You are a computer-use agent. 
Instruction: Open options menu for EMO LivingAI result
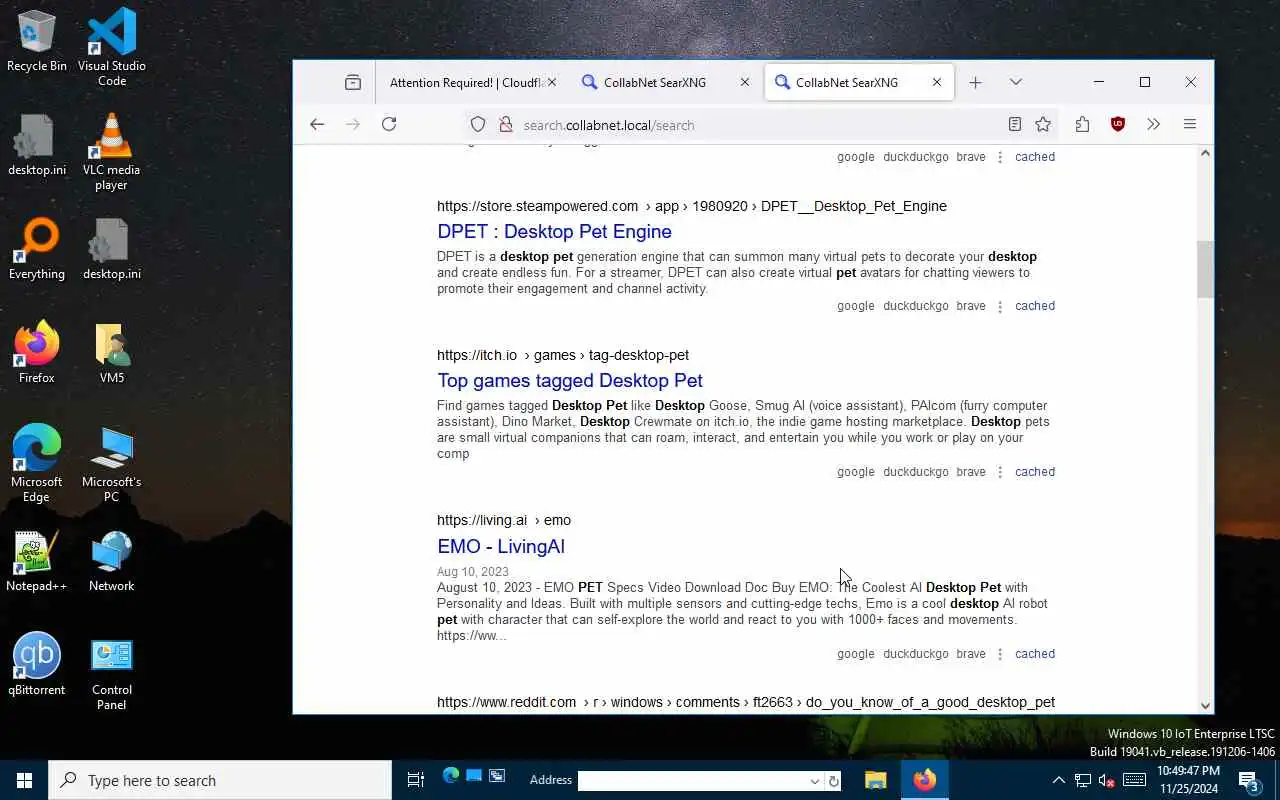[x=999, y=654]
